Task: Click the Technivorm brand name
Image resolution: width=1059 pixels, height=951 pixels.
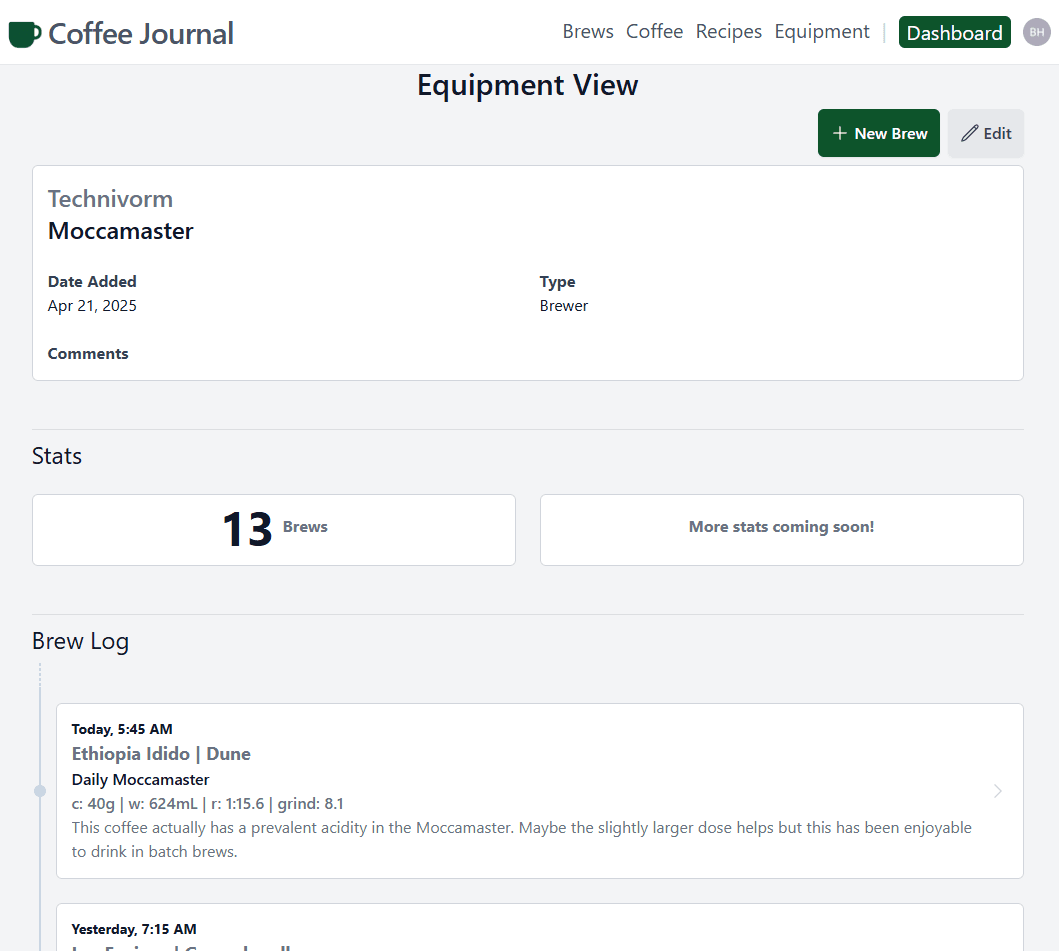Action: click(110, 199)
